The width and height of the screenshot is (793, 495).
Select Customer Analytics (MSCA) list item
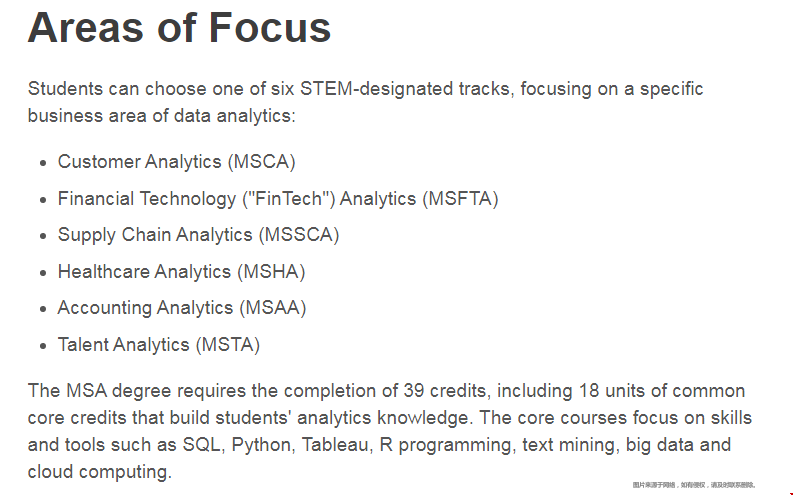click(x=177, y=162)
